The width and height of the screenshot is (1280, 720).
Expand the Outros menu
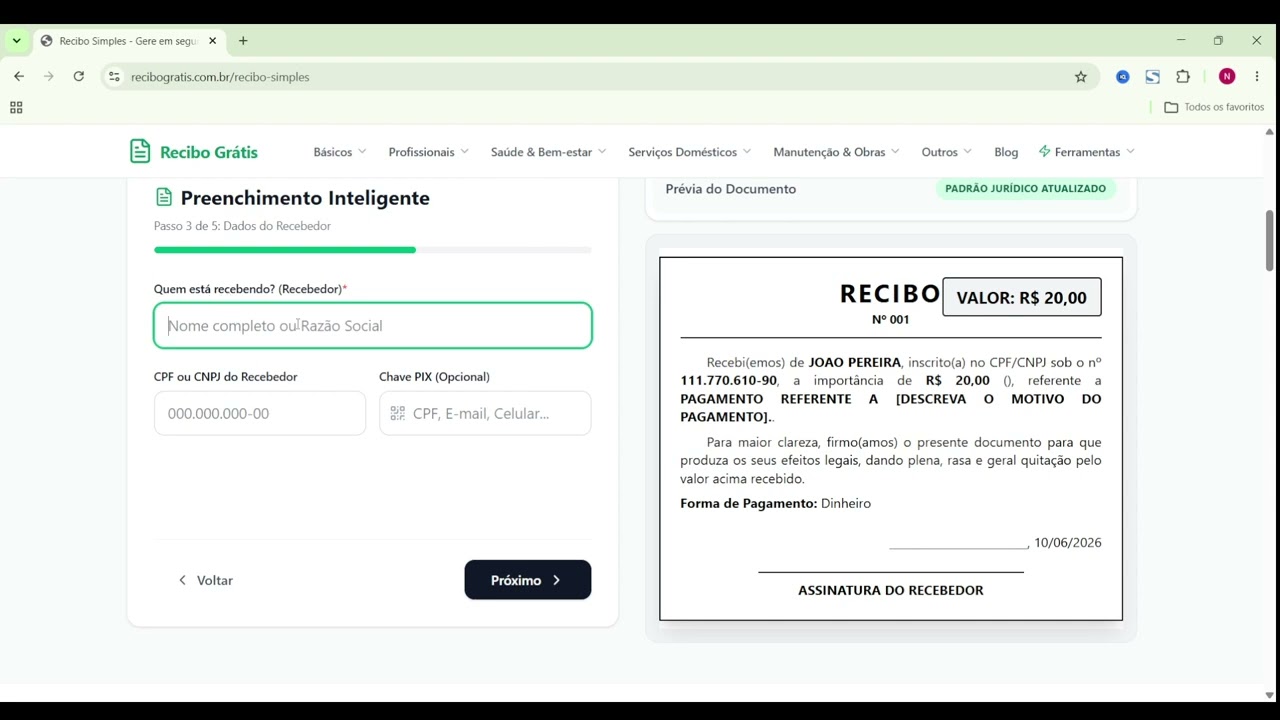click(x=947, y=152)
